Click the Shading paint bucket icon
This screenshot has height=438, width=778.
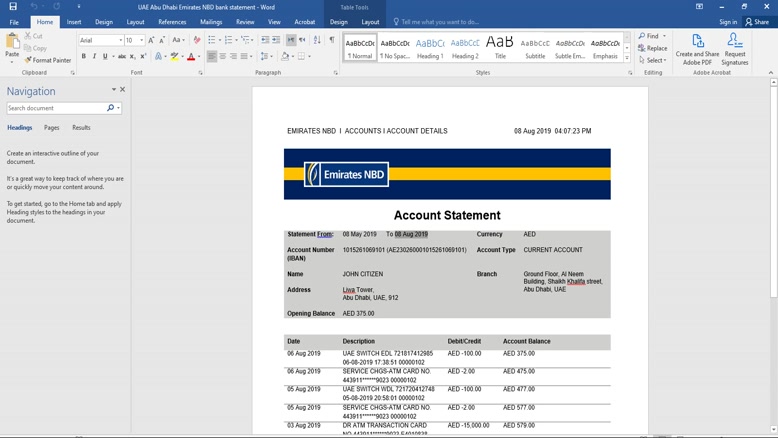(x=285, y=57)
